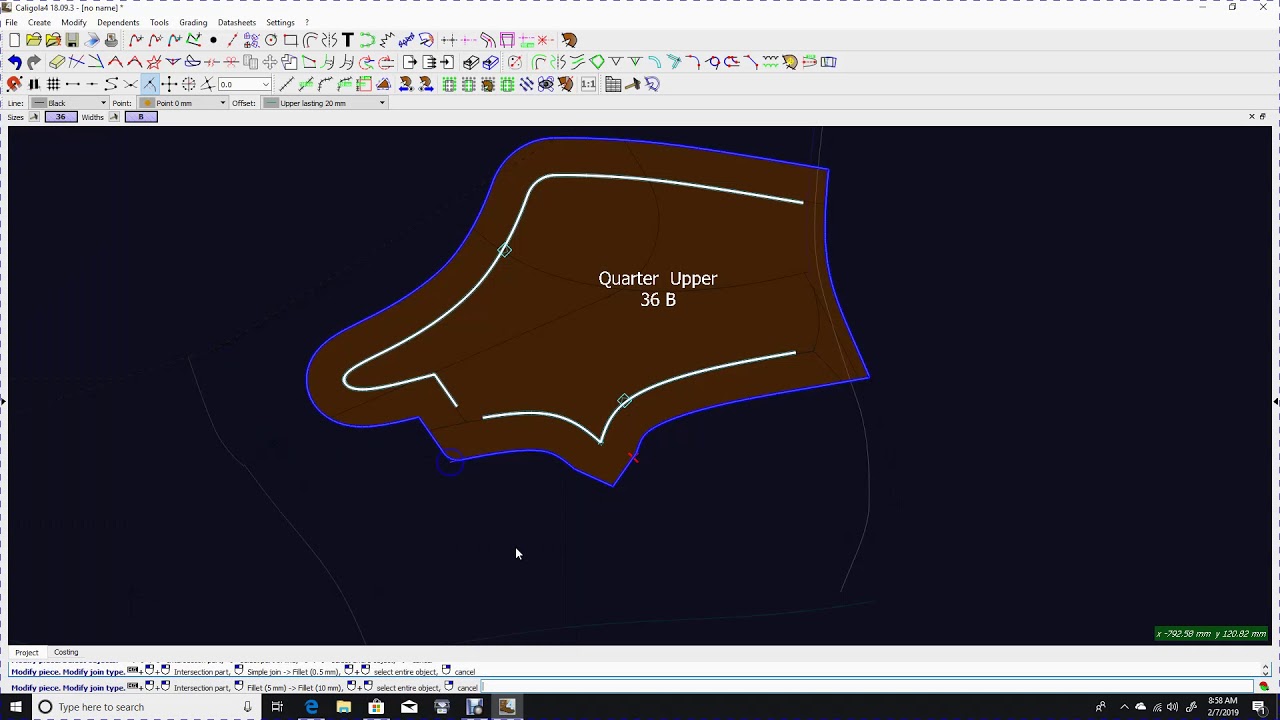Click the Save floppy disk icon
The width and height of the screenshot is (1280, 720).
point(72,40)
